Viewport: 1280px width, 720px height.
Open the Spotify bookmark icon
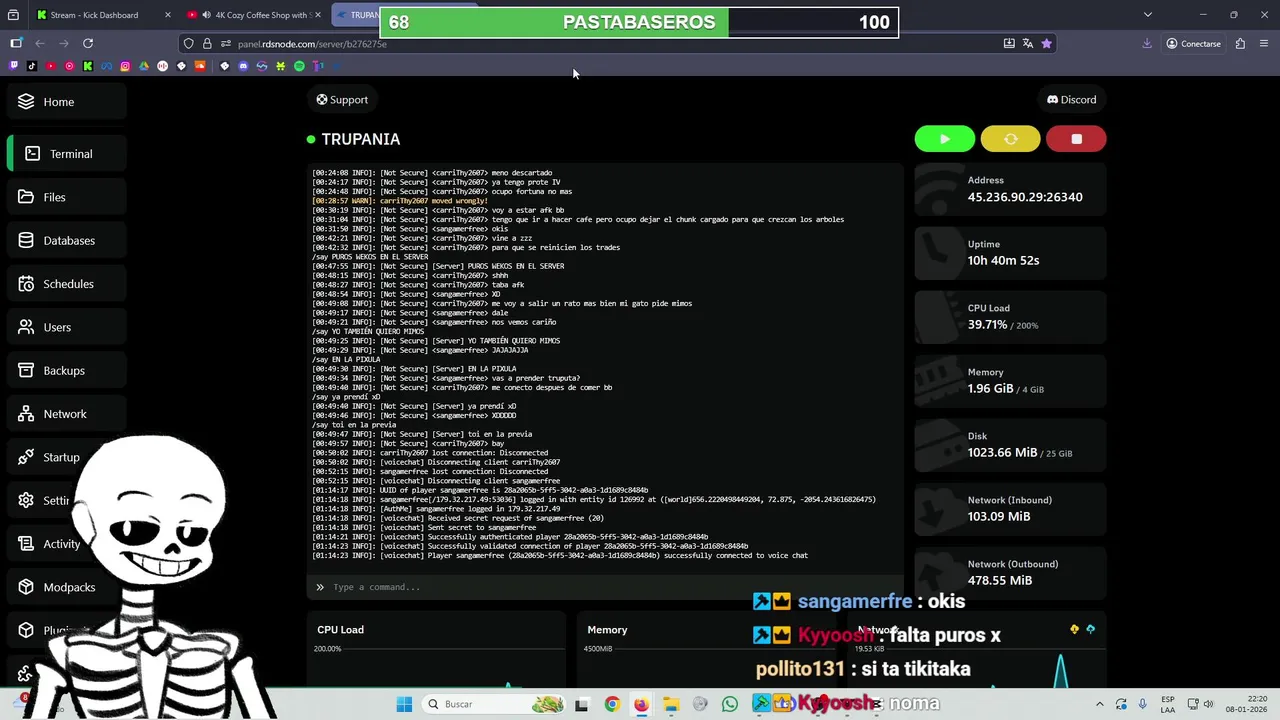[299, 66]
